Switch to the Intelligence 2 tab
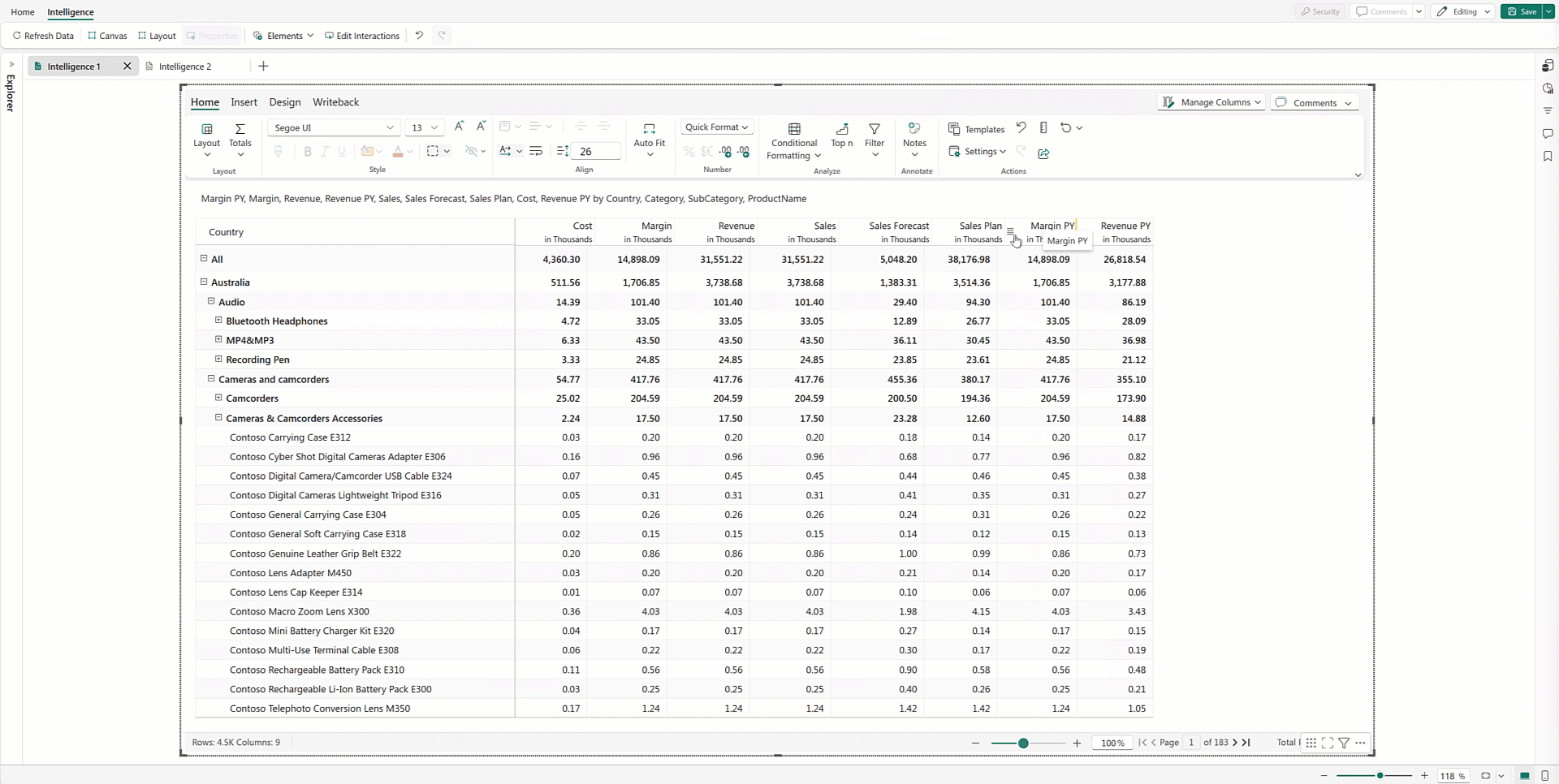This screenshot has height=784, width=1559. (x=185, y=67)
